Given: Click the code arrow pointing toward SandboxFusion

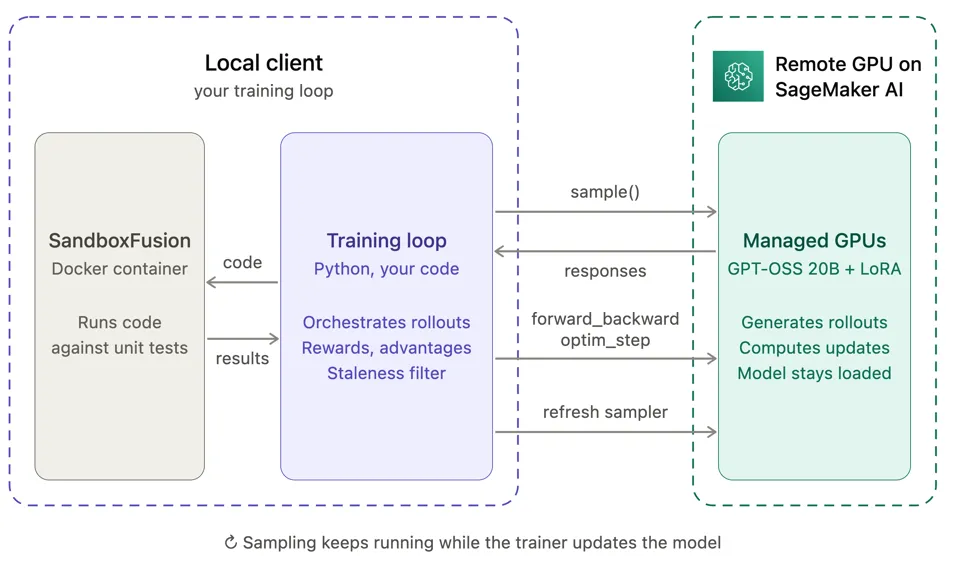Looking at the screenshot, I should tap(242, 282).
